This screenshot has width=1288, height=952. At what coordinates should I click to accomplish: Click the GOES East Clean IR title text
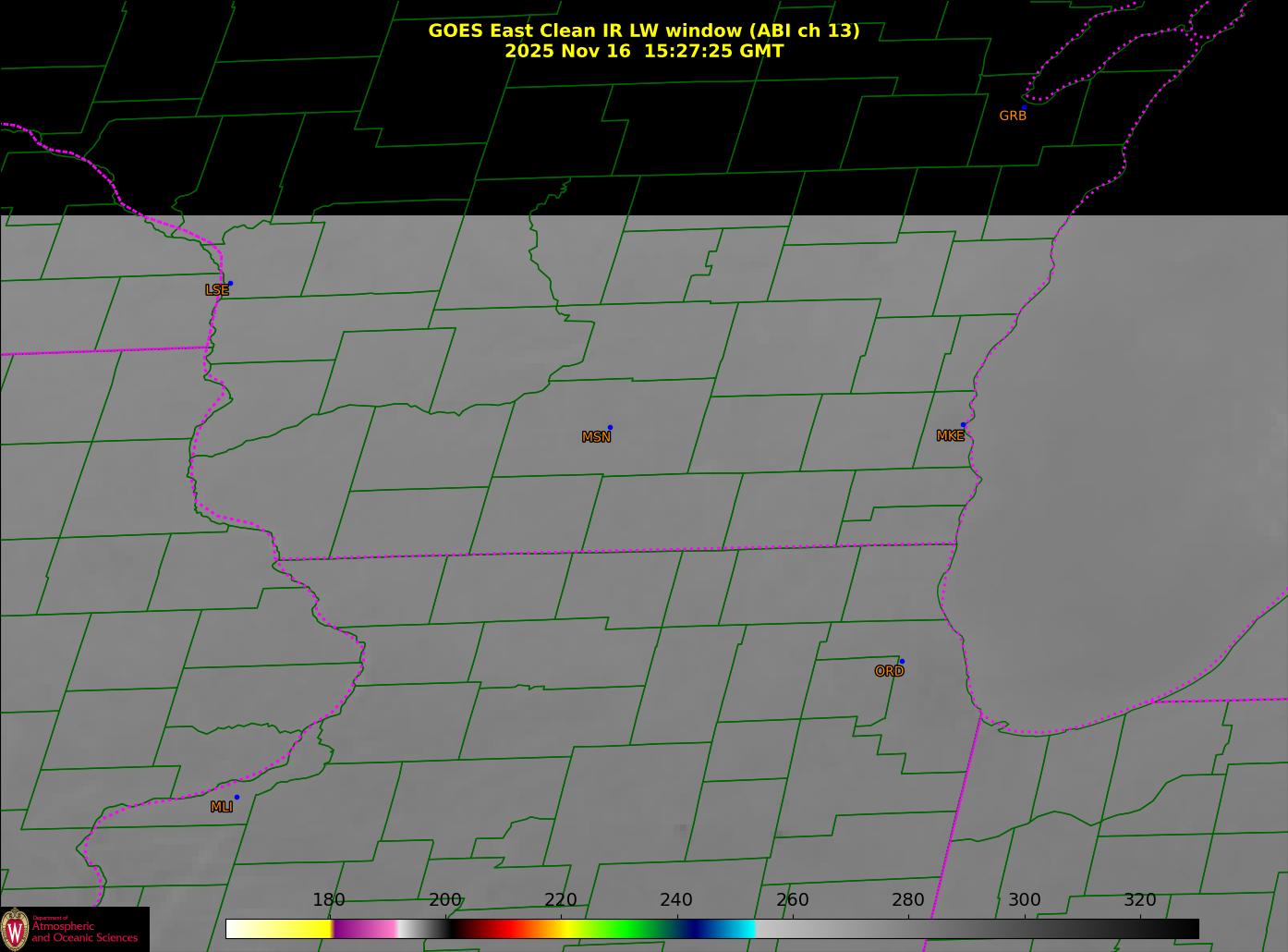(x=643, y=31)
